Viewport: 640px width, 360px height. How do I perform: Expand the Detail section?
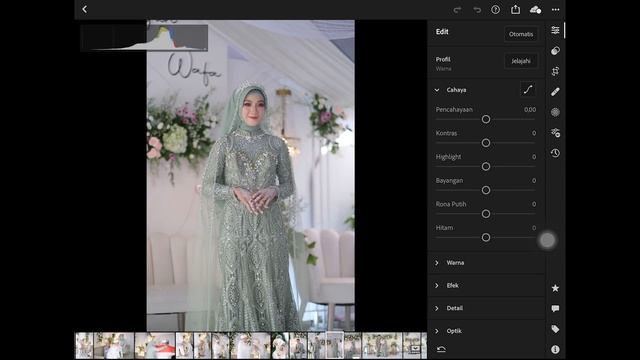pos(437,308)
